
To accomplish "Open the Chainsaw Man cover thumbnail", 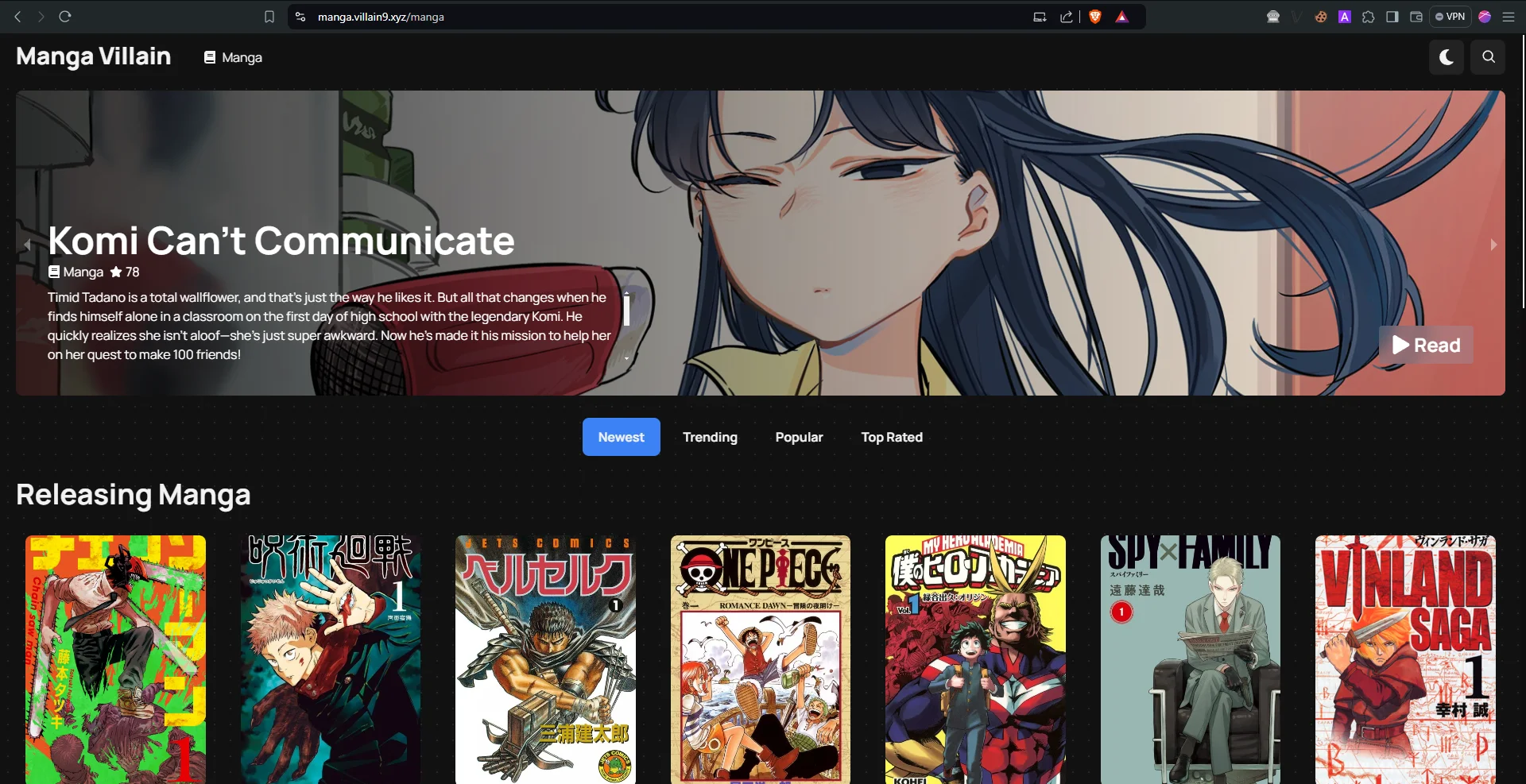I will pos(116,659).
